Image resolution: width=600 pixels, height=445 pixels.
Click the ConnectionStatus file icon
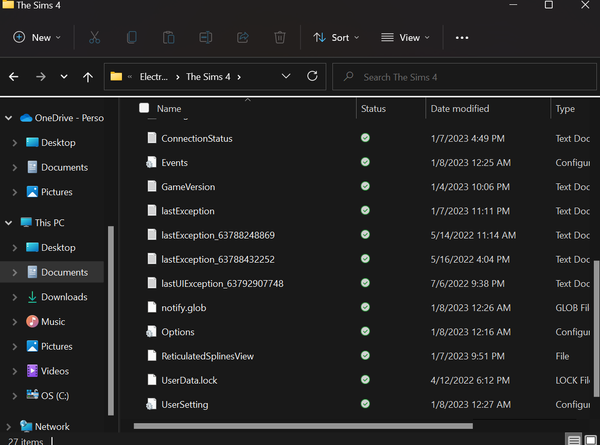[152, 138]
